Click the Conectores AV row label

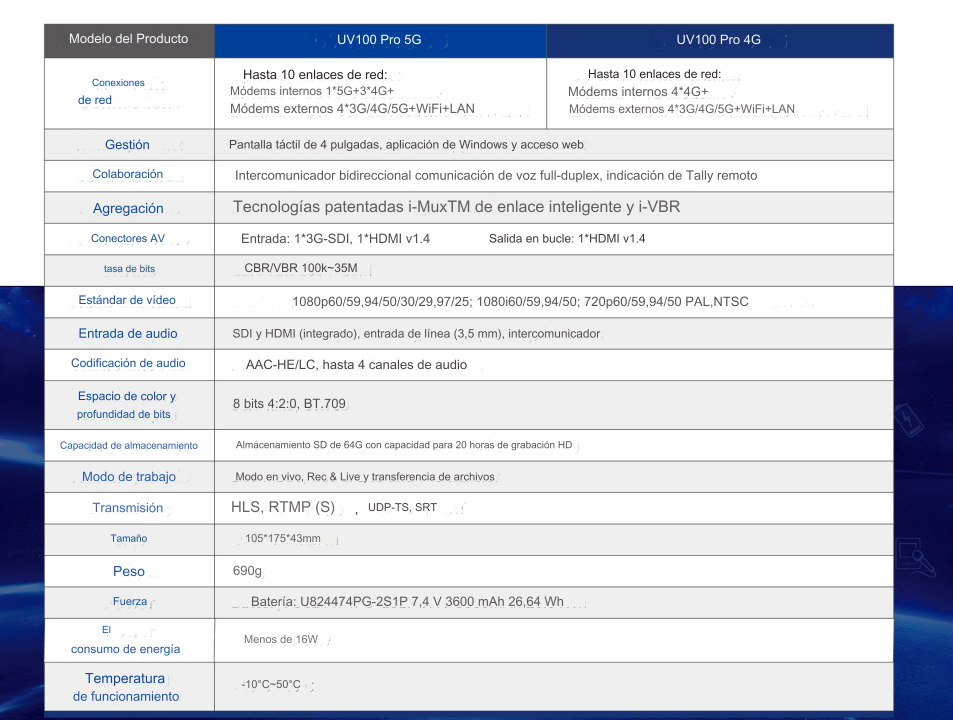127,239
